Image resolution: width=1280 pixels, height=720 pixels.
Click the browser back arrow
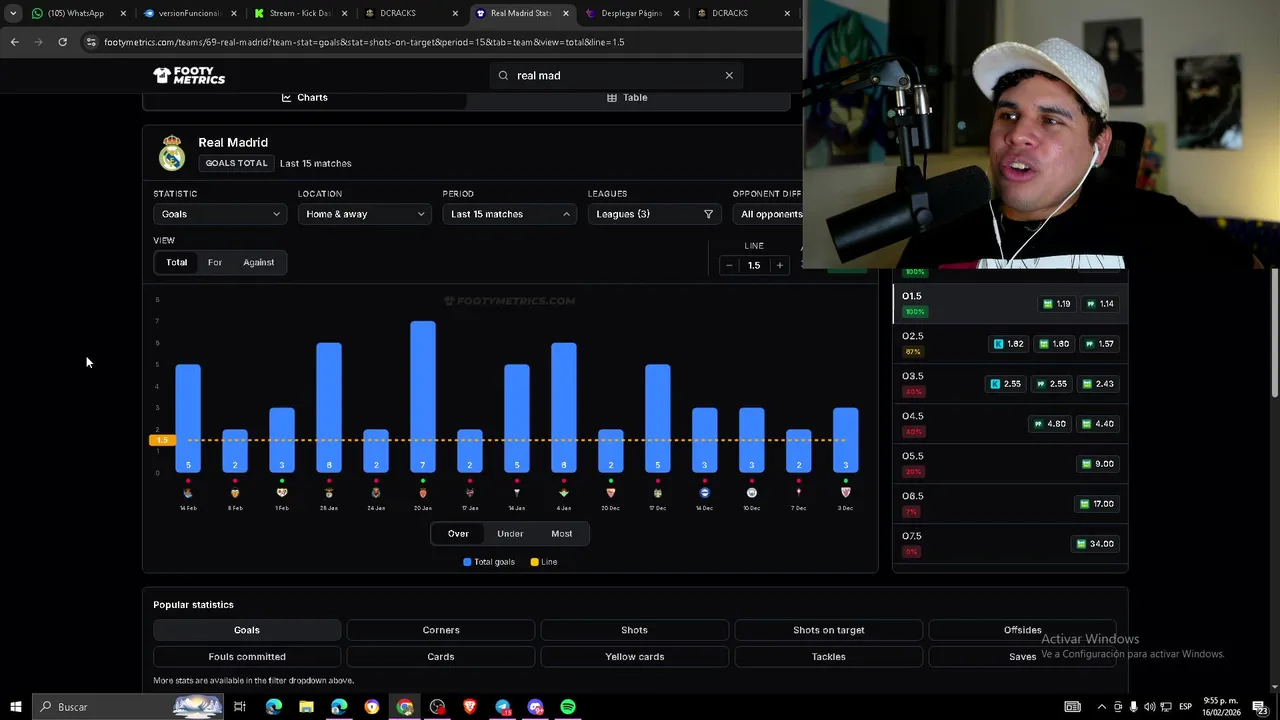pos(14,42)
